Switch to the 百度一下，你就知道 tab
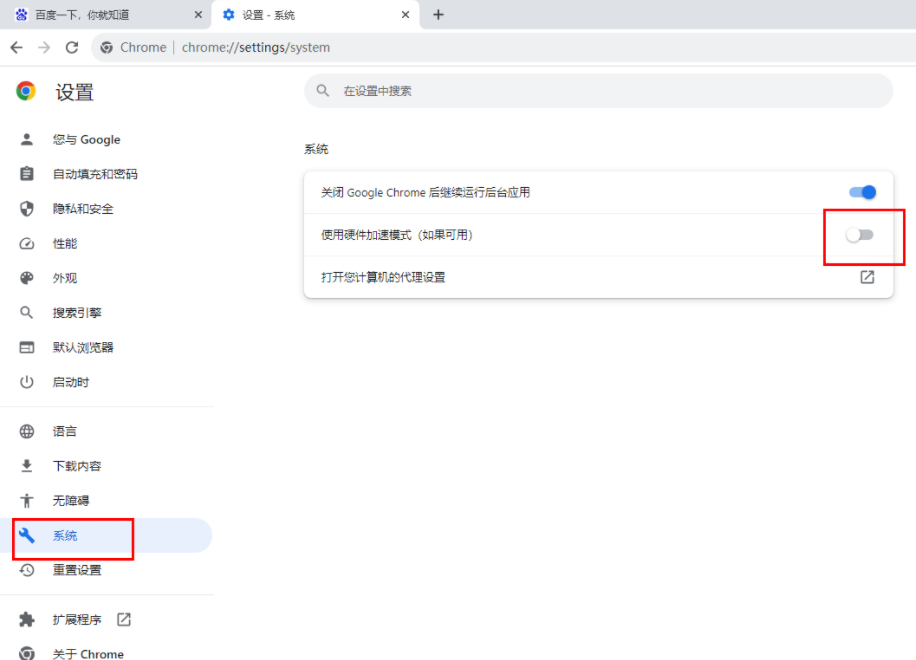 [105, 15]
